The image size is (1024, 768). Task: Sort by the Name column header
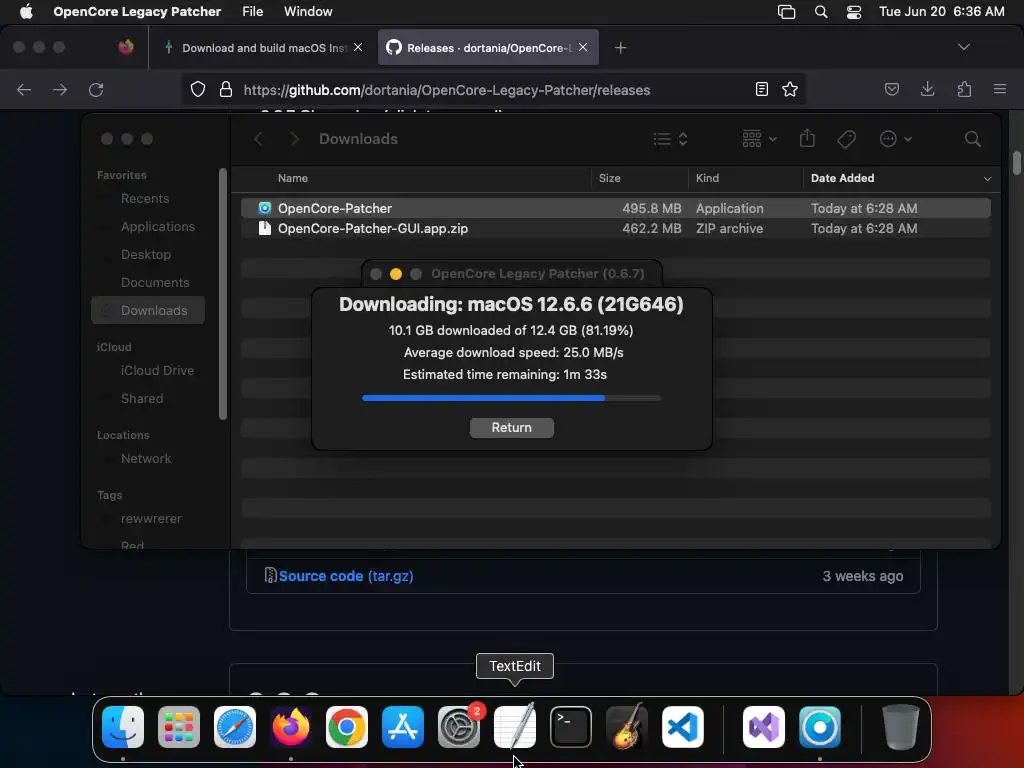pos(293,178)
